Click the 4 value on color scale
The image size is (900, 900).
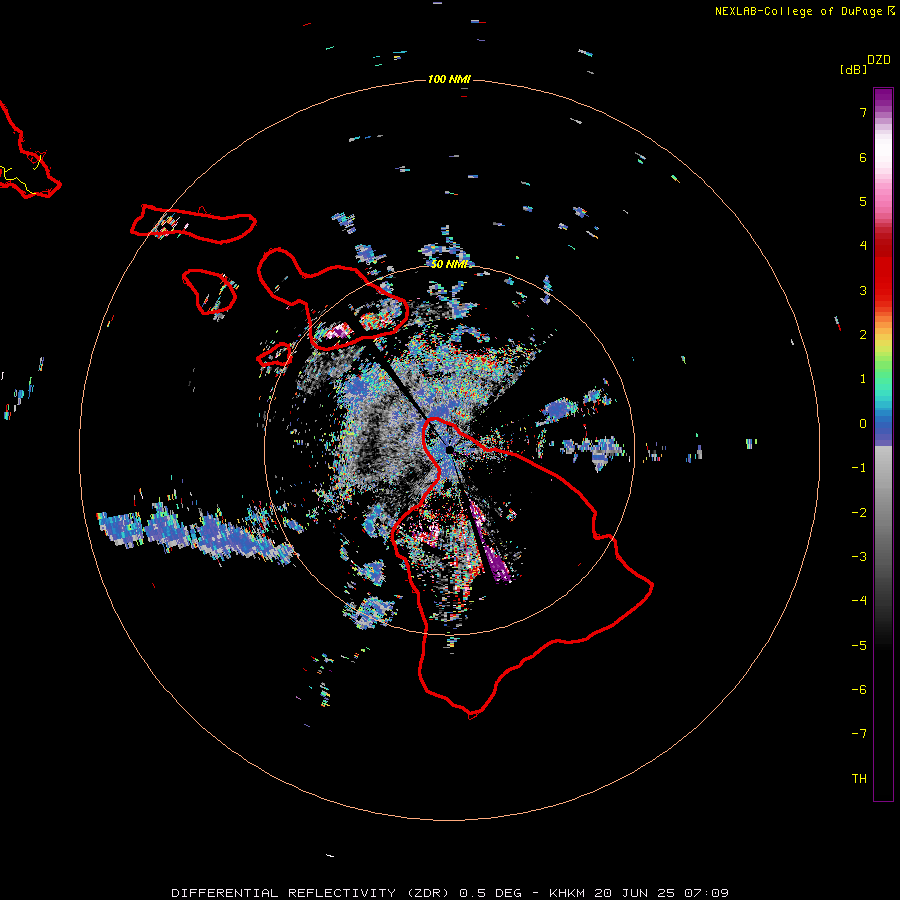coord(863,246)
